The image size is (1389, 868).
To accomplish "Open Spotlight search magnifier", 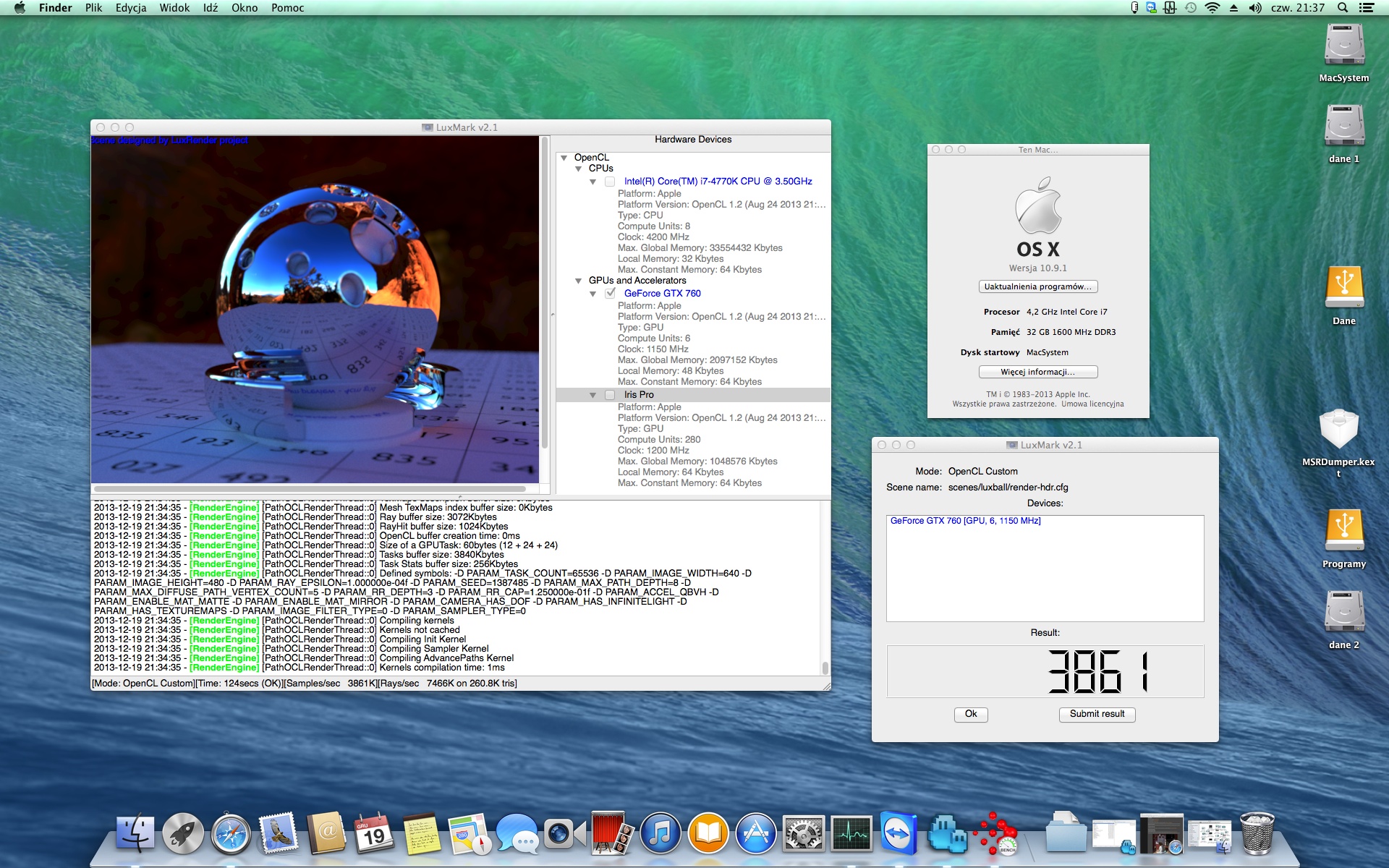I will tap(1343, 8).
